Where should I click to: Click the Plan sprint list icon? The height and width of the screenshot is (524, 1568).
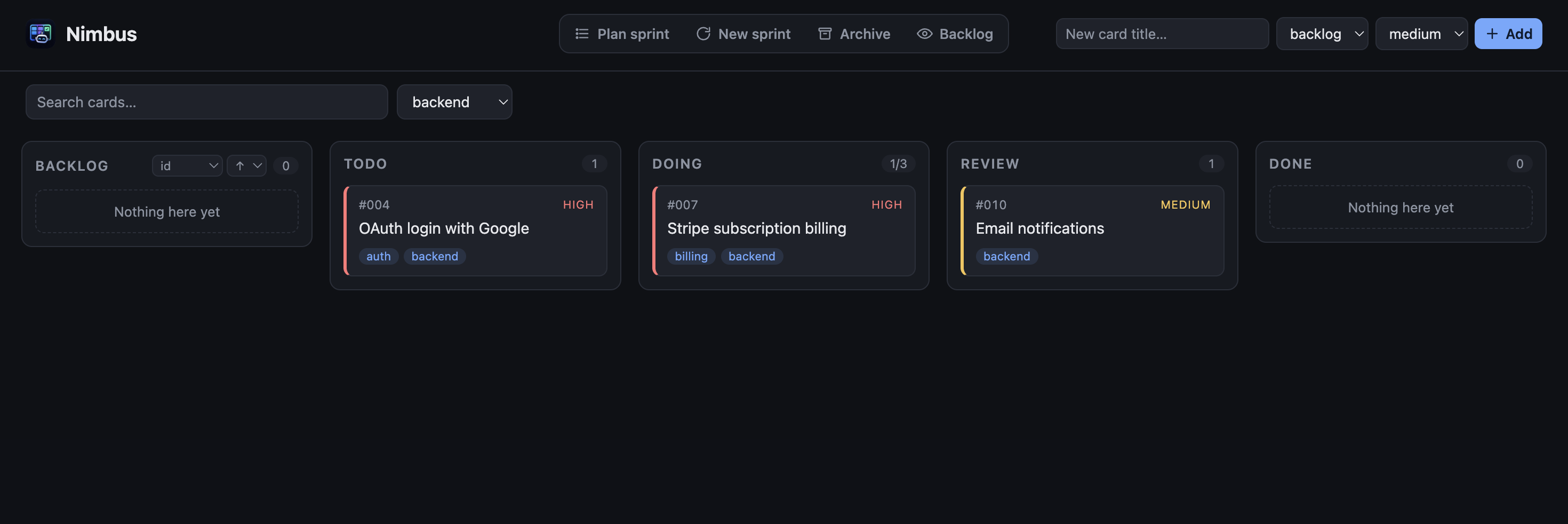click(582, 34)
